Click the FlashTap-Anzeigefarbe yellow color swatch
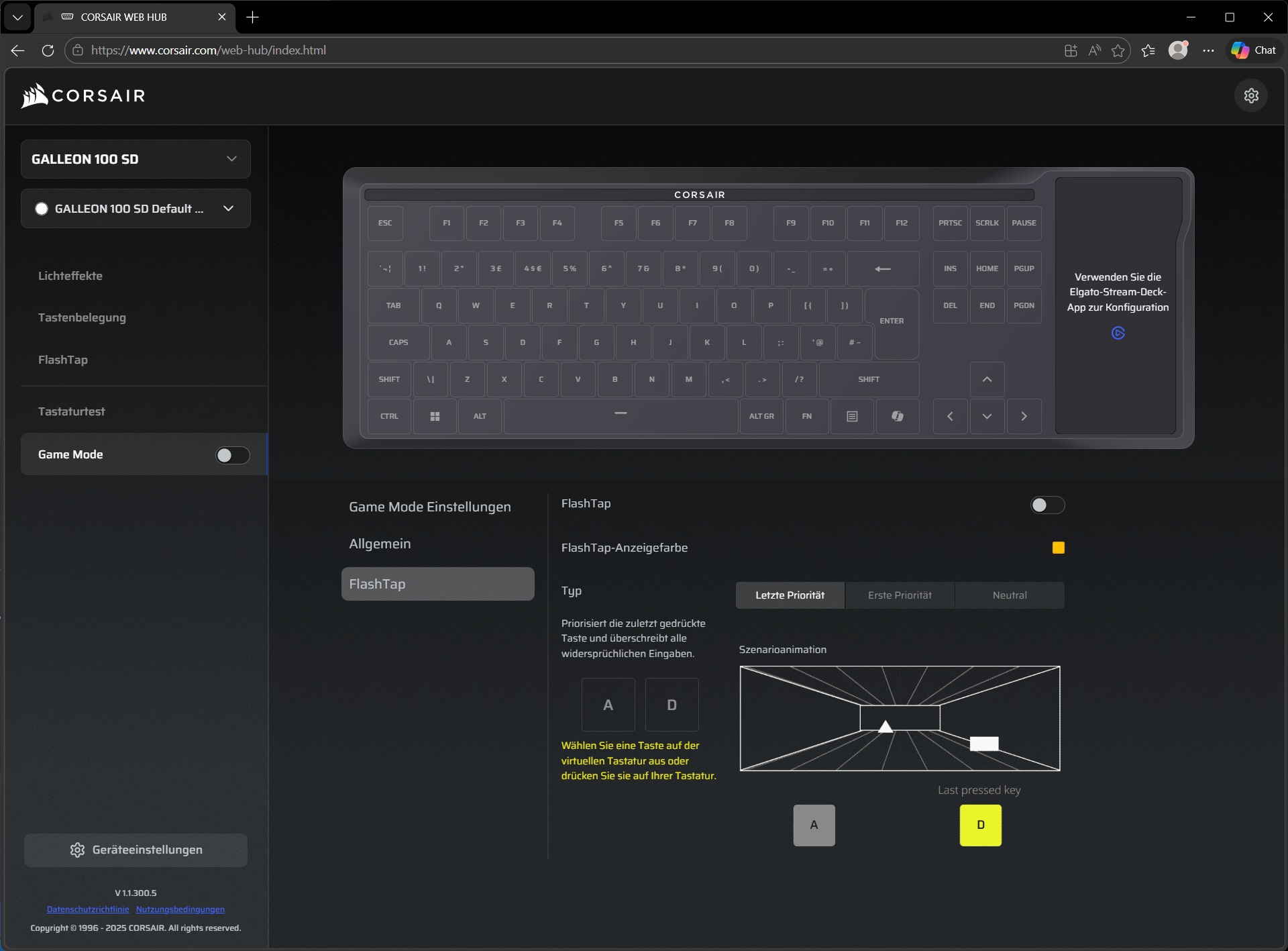Image resolution: width=1288 pixels, height=951 pixels. tap(1058, 548)
